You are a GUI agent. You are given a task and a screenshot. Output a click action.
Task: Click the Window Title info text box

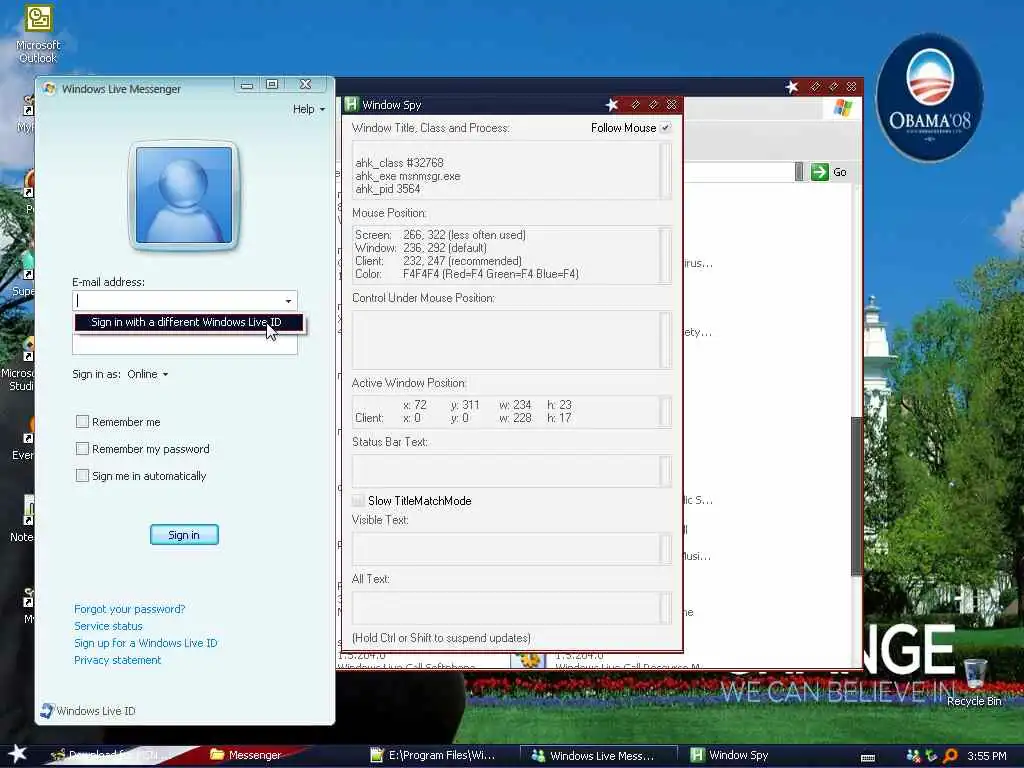click(511, 170)
